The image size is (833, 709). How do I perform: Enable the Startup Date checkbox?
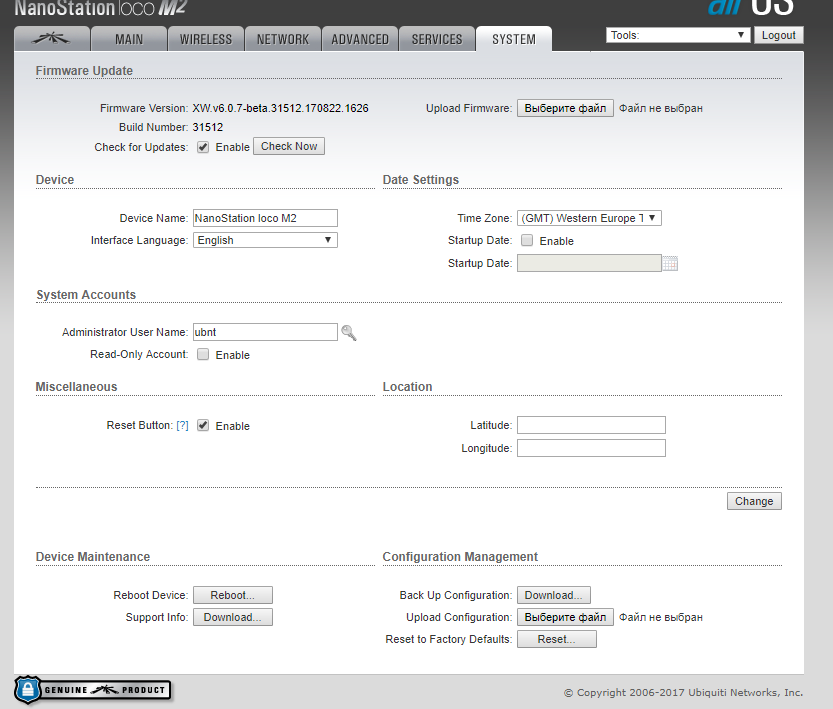pos(527,241)
